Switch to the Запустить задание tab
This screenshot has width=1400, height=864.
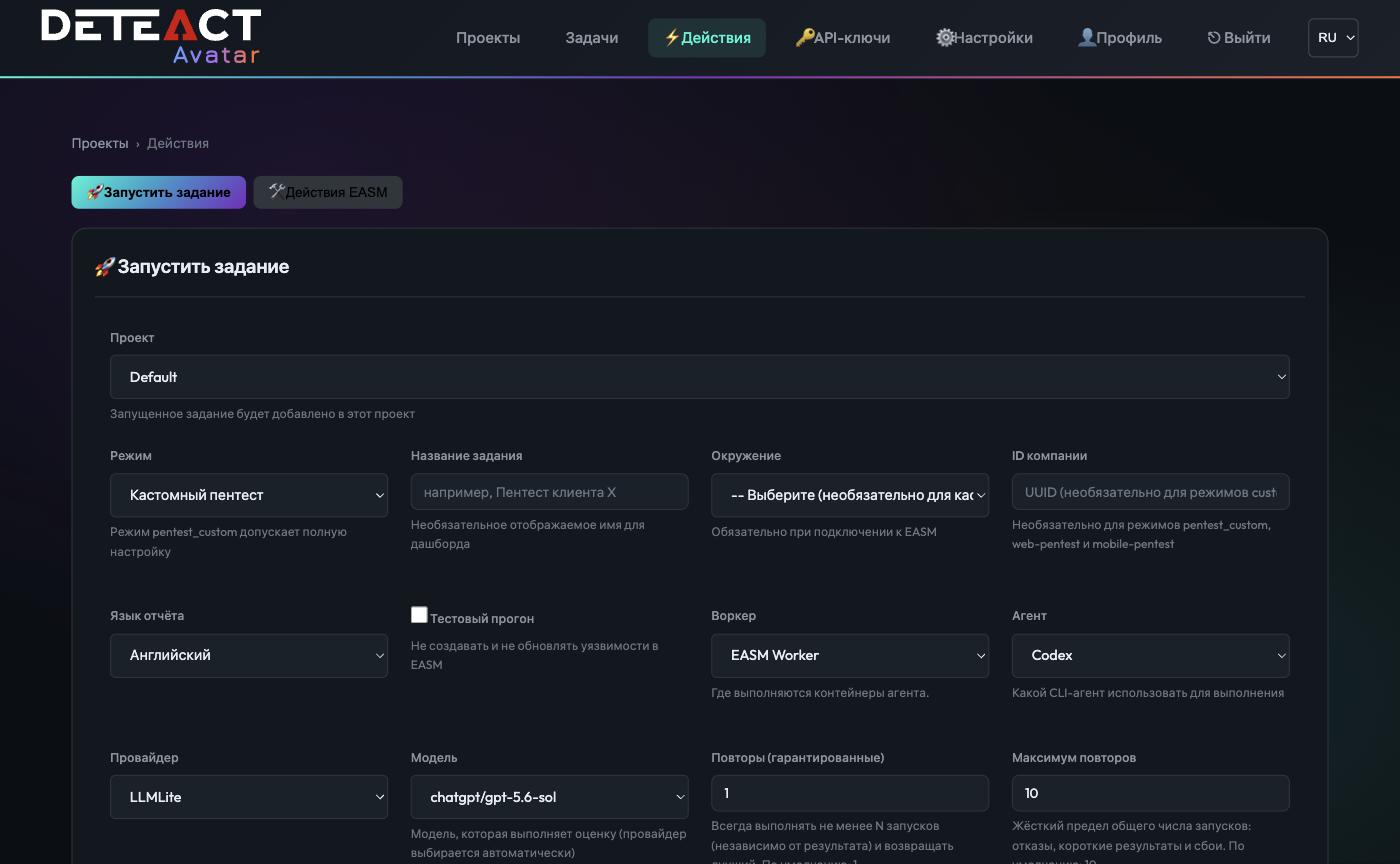pos(158,192)
